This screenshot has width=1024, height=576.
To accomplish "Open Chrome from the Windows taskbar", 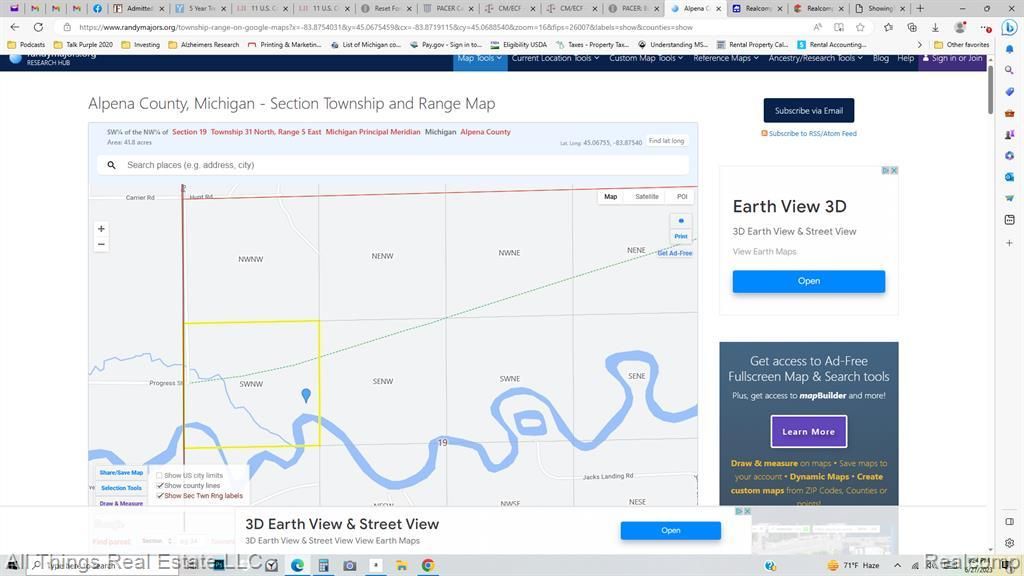I will tap(427, 565).
